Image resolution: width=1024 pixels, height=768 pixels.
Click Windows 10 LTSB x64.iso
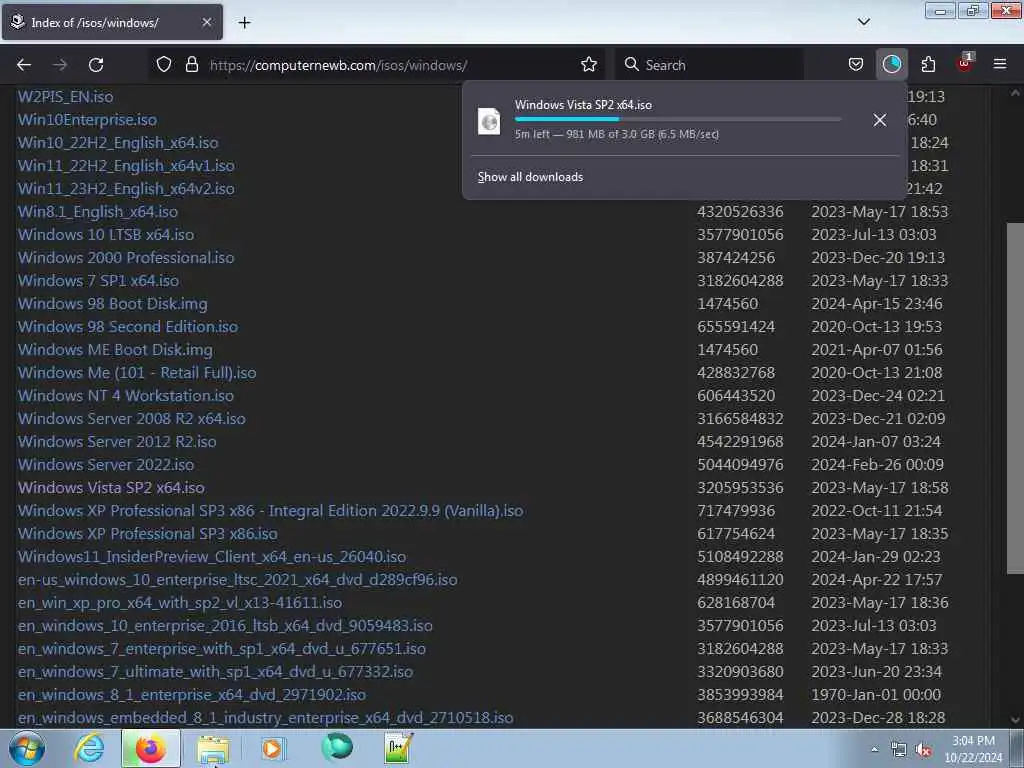[x=106, y=234]
